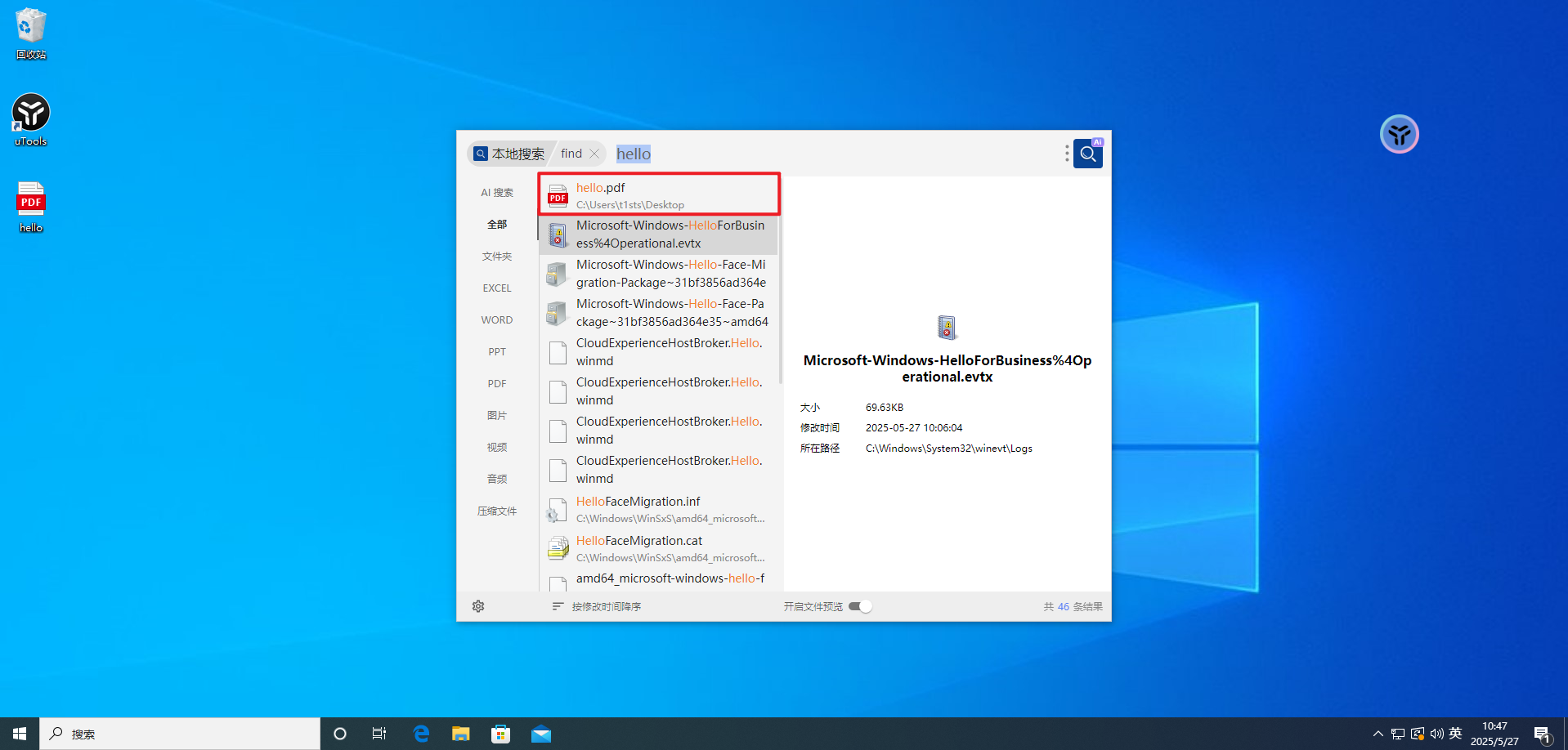Filter results by 图片
Screen dimensions: 1568x750
click(497, 416)
